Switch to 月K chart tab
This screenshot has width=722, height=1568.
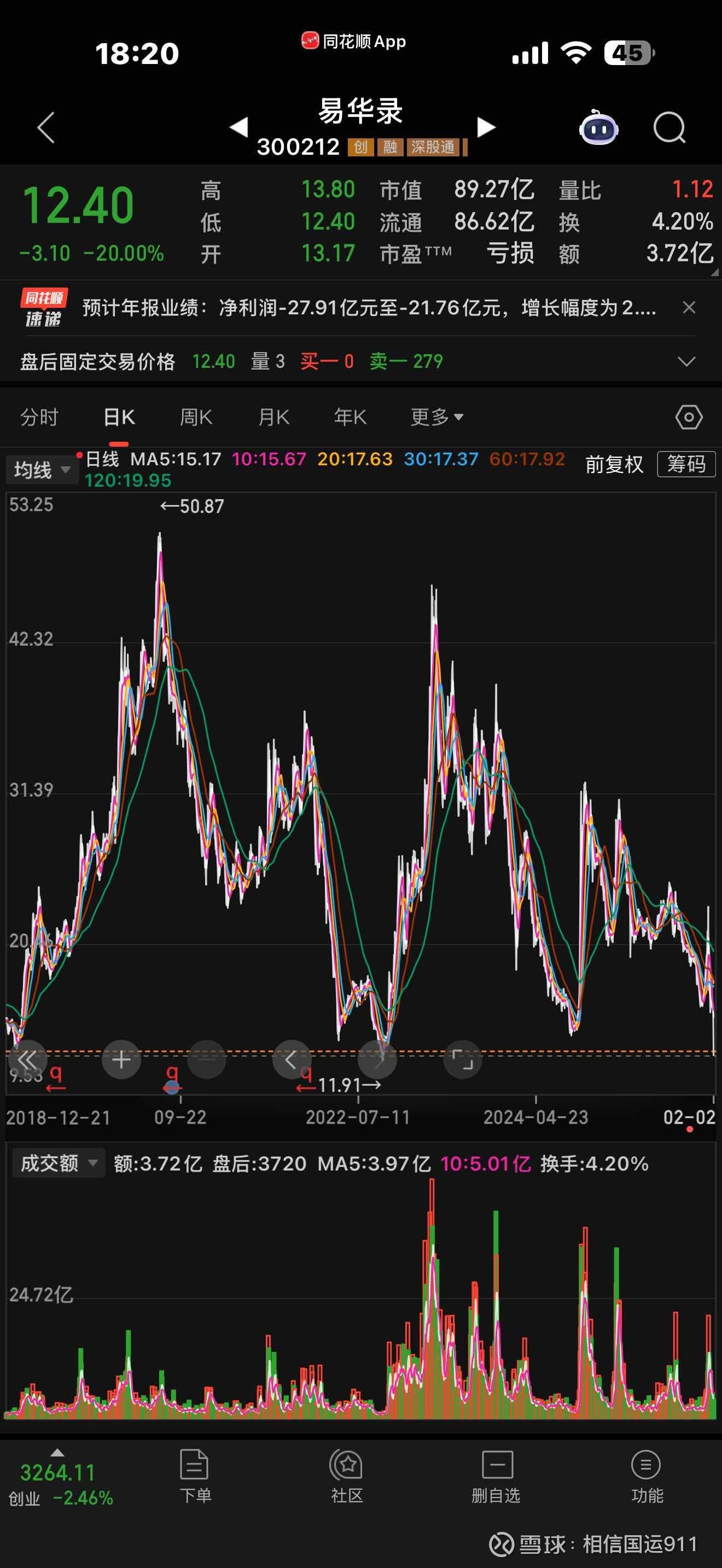(x=274, y=418)
